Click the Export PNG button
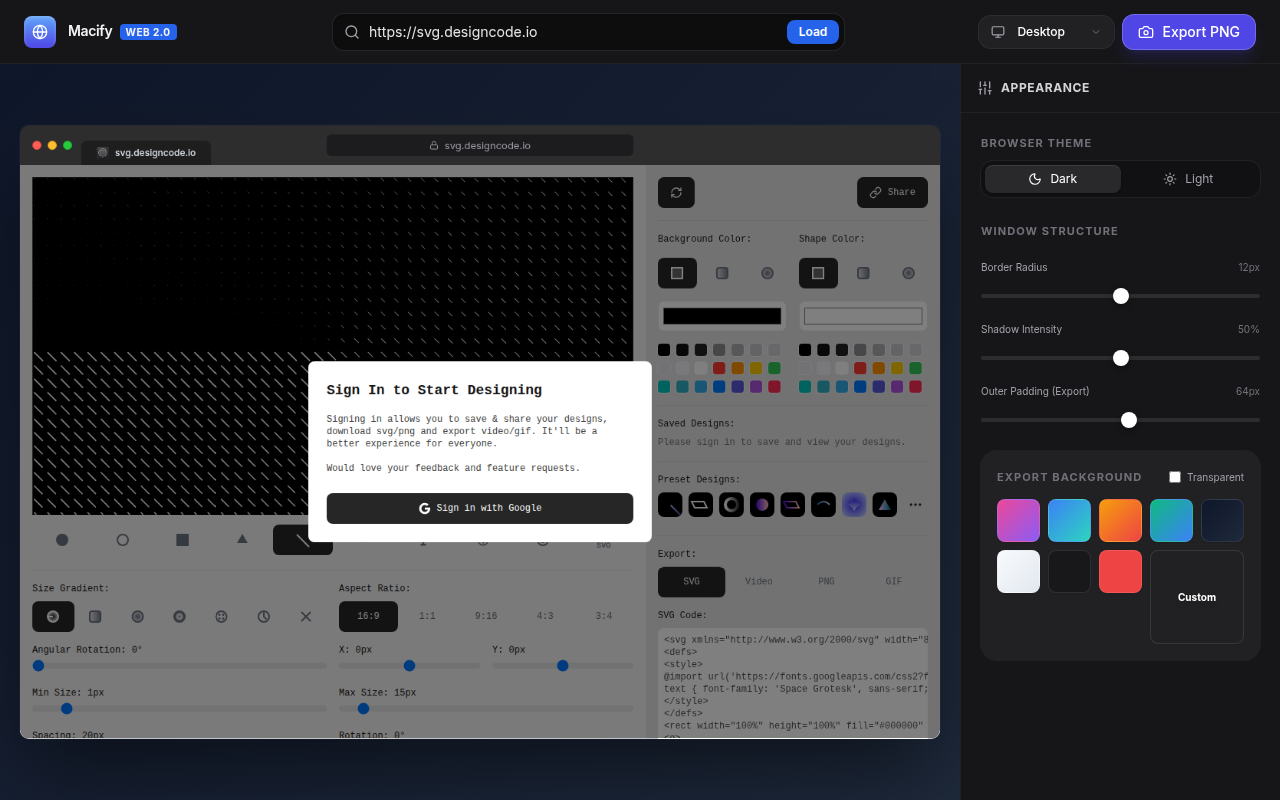This screenshot has width=1280, height=800. pyautogui.click(x=1189, y=32)
